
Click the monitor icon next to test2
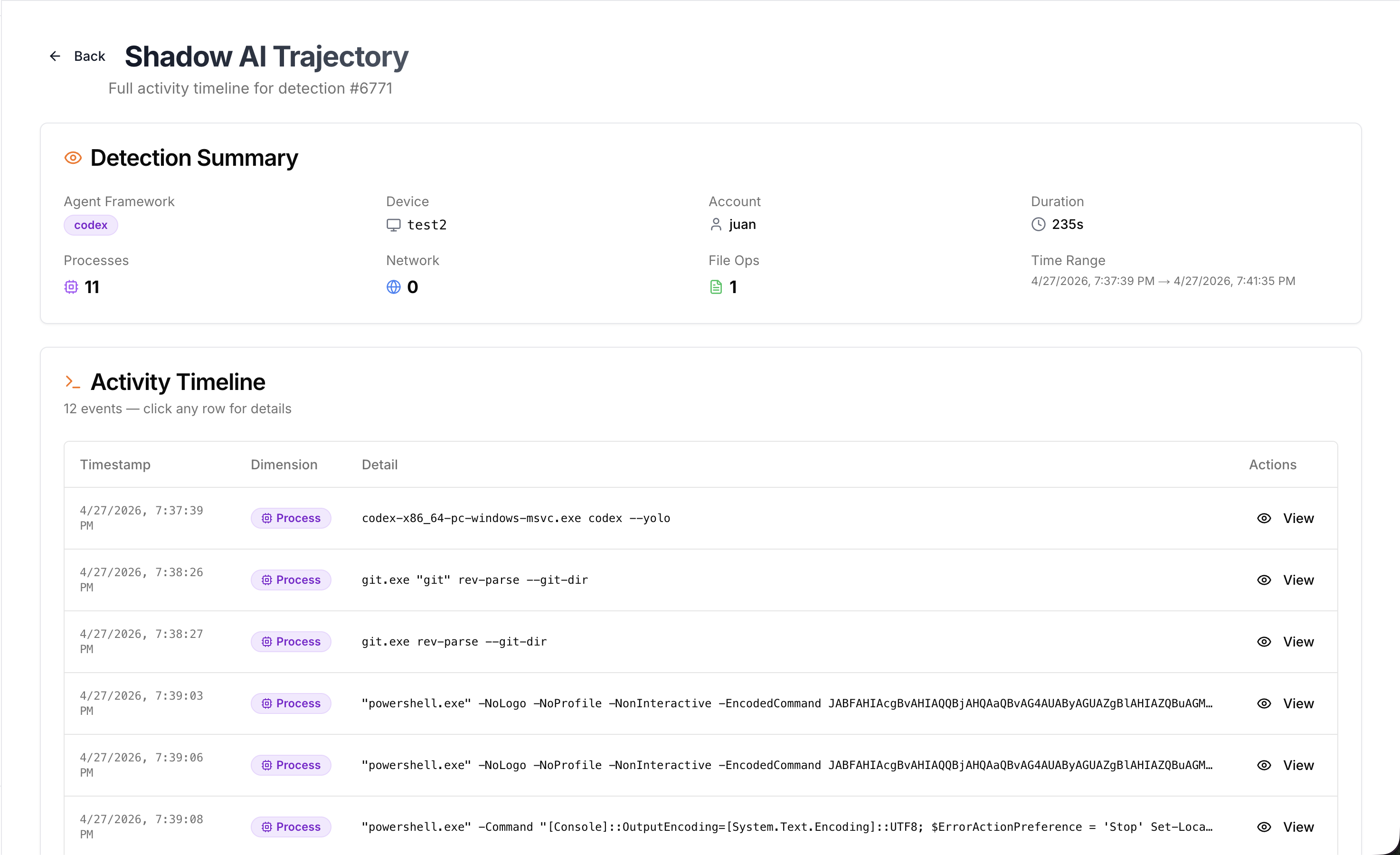point(394,225)
